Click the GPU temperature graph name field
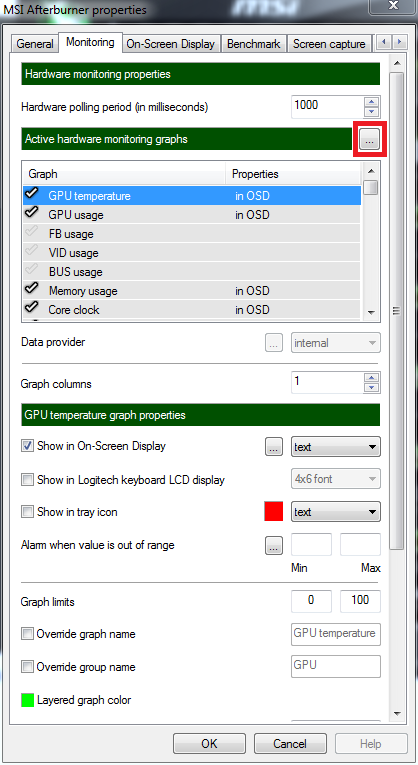This screenshot has width=418, height=765. [336, 634]
